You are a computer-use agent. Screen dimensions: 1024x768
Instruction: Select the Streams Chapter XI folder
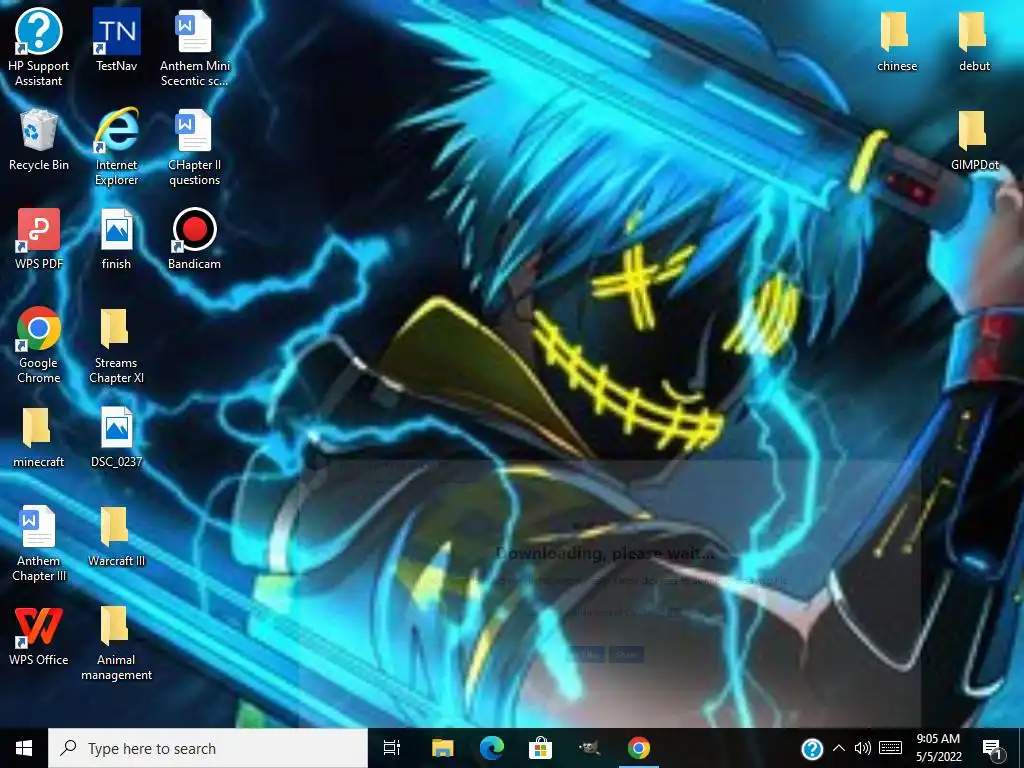116,346
